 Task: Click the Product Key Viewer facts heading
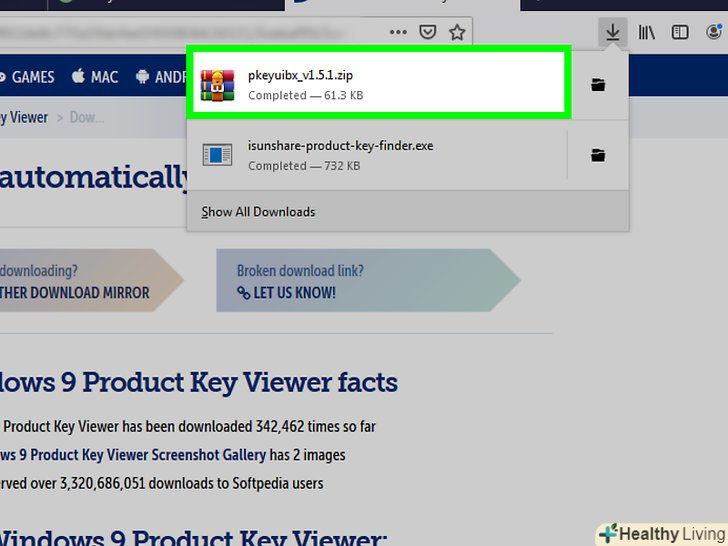[199, 383]
